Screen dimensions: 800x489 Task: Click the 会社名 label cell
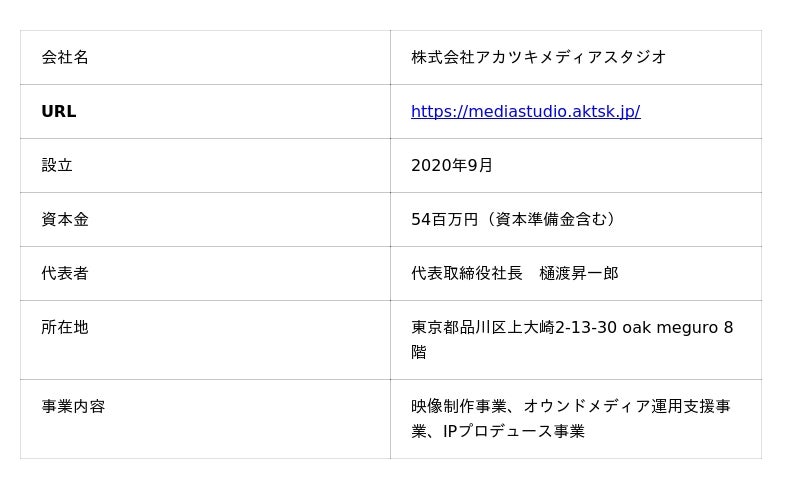click(x=65, y=58)
